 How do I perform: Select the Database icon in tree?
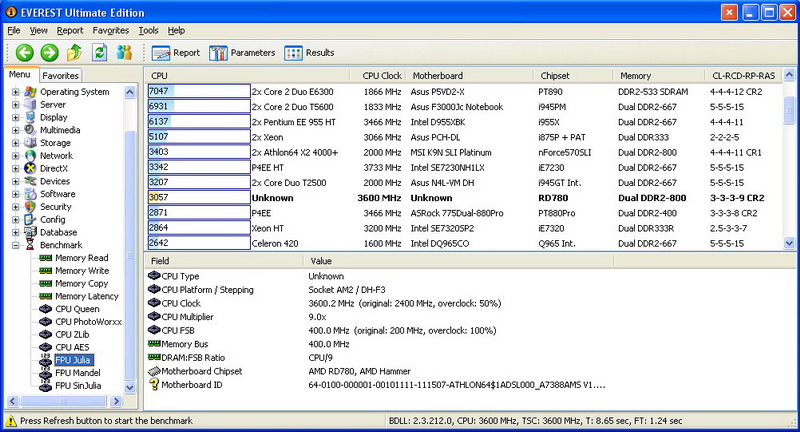(x=31, y=232)
